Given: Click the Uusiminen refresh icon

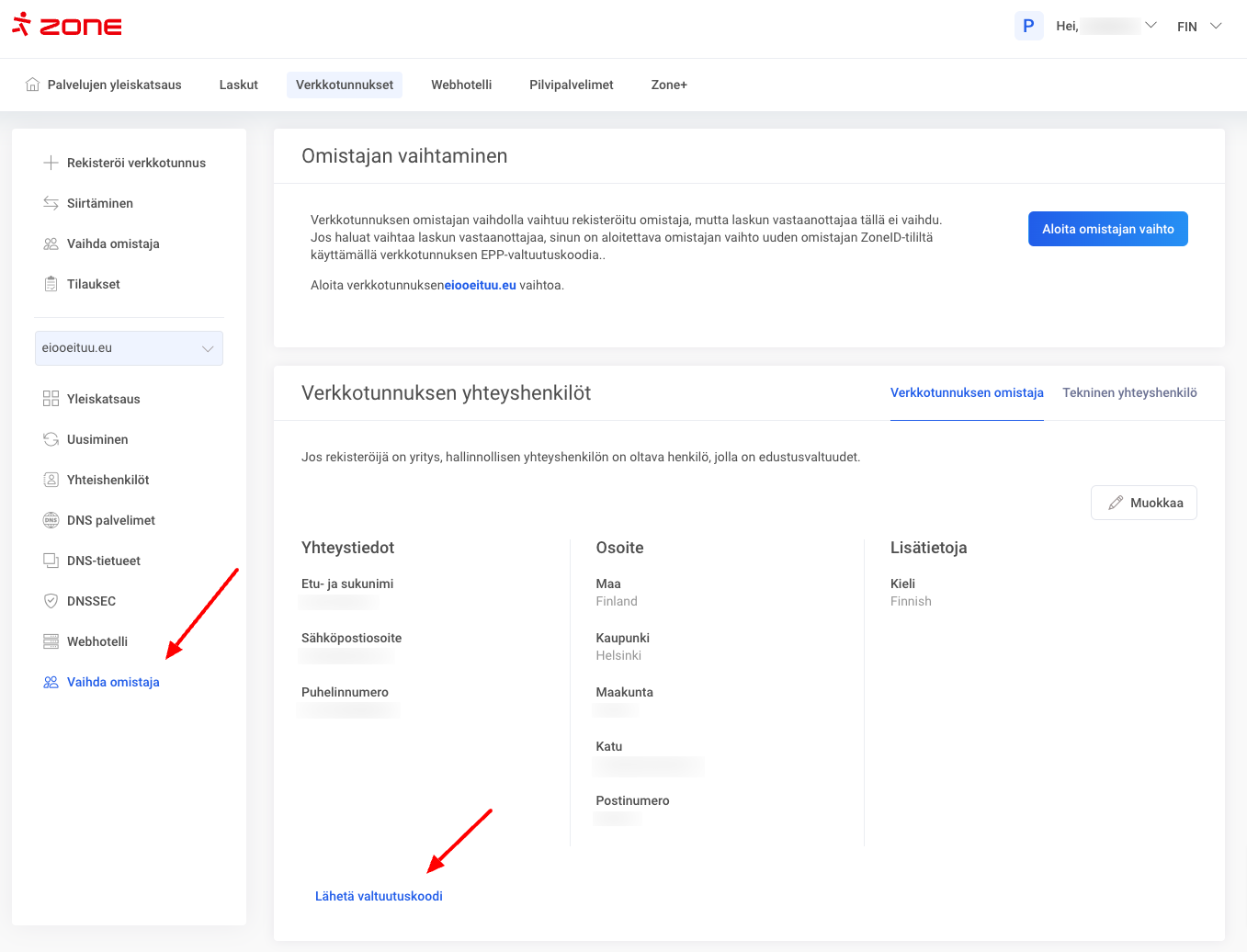Looking at the screenshot, I should (x=51, y=439).
